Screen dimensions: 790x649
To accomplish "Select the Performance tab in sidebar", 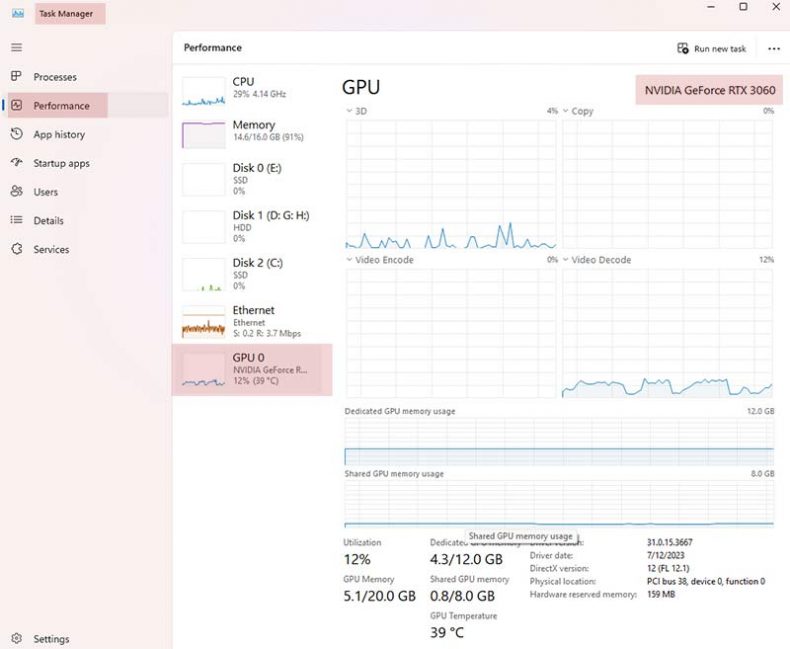I will point(61,105).
